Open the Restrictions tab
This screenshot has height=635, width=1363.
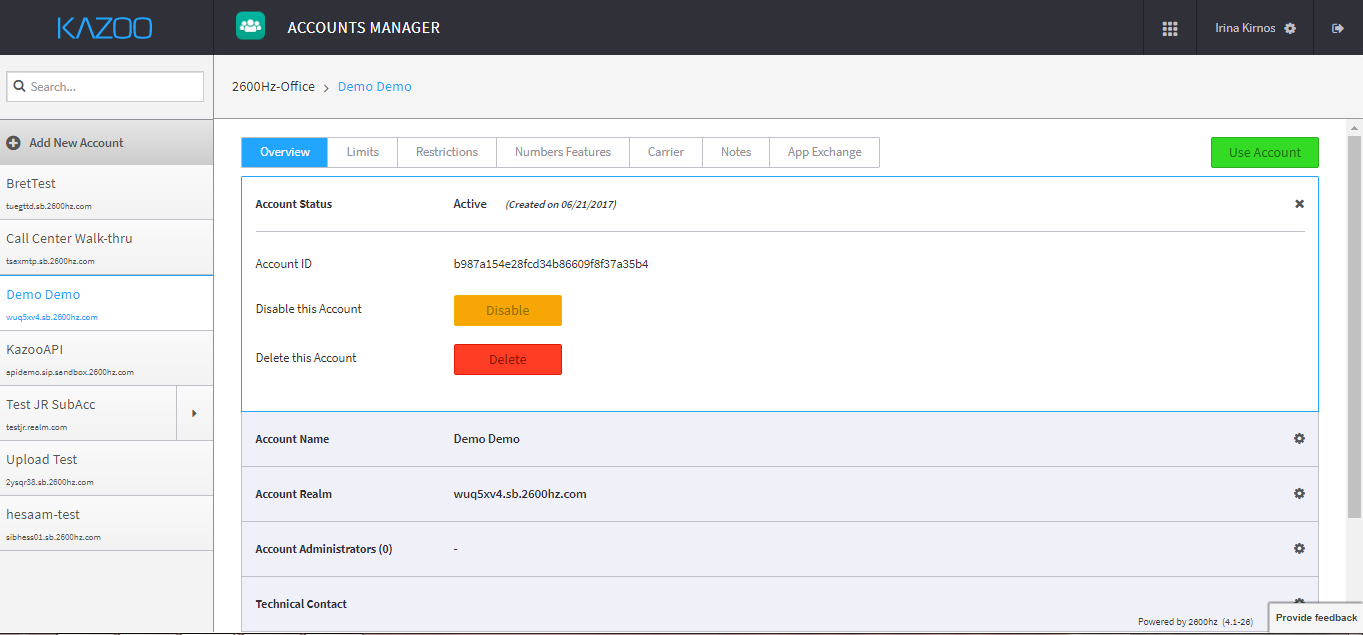pyautogui.click(x=447, y=152)
